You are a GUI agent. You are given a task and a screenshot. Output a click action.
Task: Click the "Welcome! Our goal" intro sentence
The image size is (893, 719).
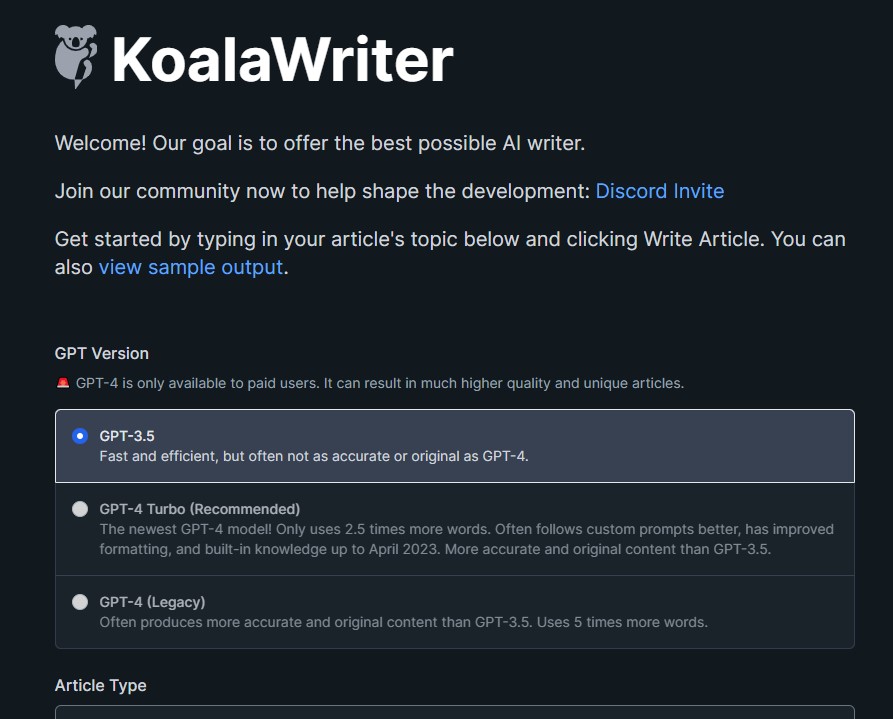320,143
